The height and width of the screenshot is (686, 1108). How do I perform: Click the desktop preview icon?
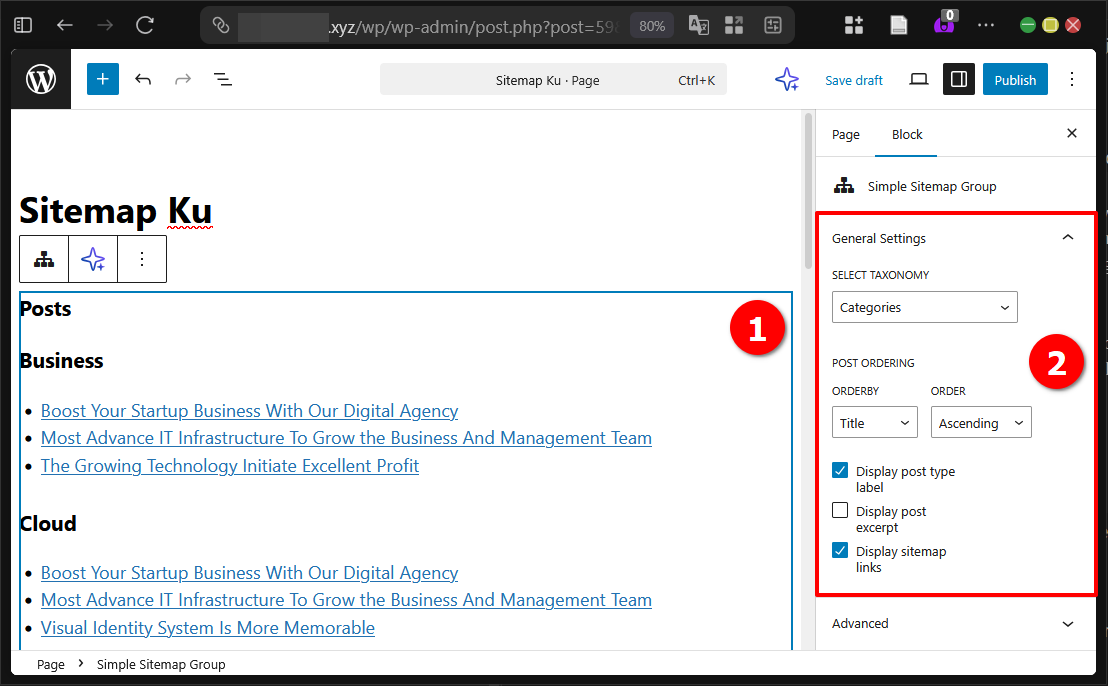tap(918, 79)
